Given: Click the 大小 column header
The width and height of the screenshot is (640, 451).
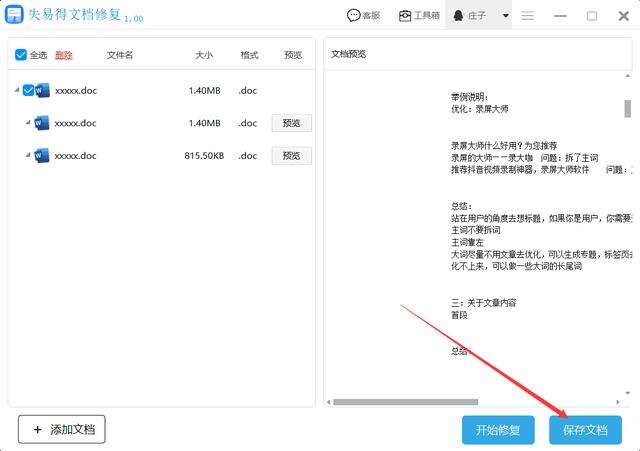Looking at the screenshot, I should pos(204,55).
